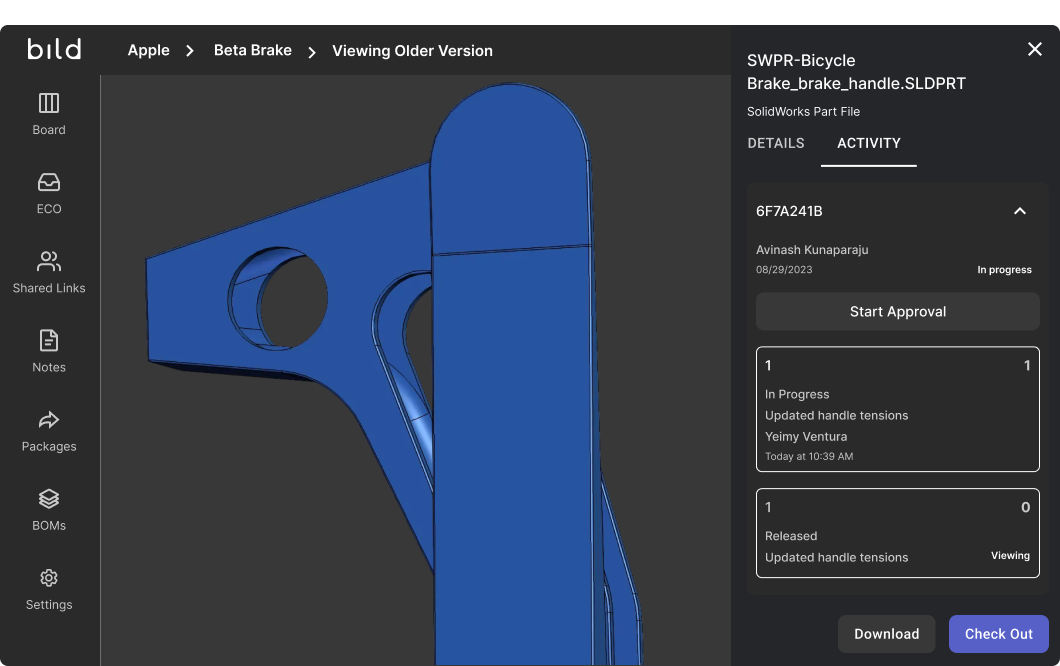Select the ACTIVITY tab
The width and height of the screenshot is (1060, 666).
point(868,143)
